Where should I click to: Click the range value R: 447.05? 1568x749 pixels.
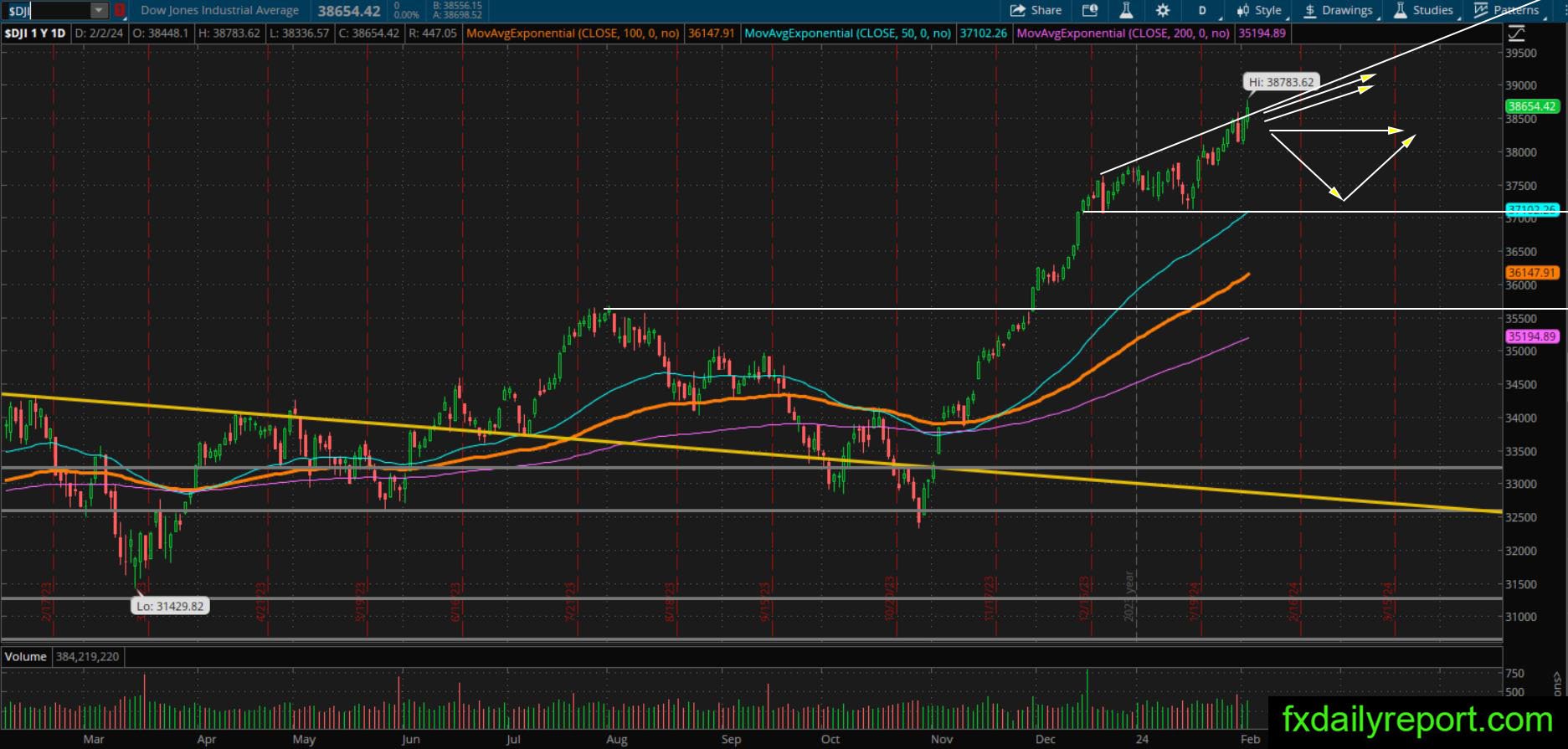pos(432,33)
